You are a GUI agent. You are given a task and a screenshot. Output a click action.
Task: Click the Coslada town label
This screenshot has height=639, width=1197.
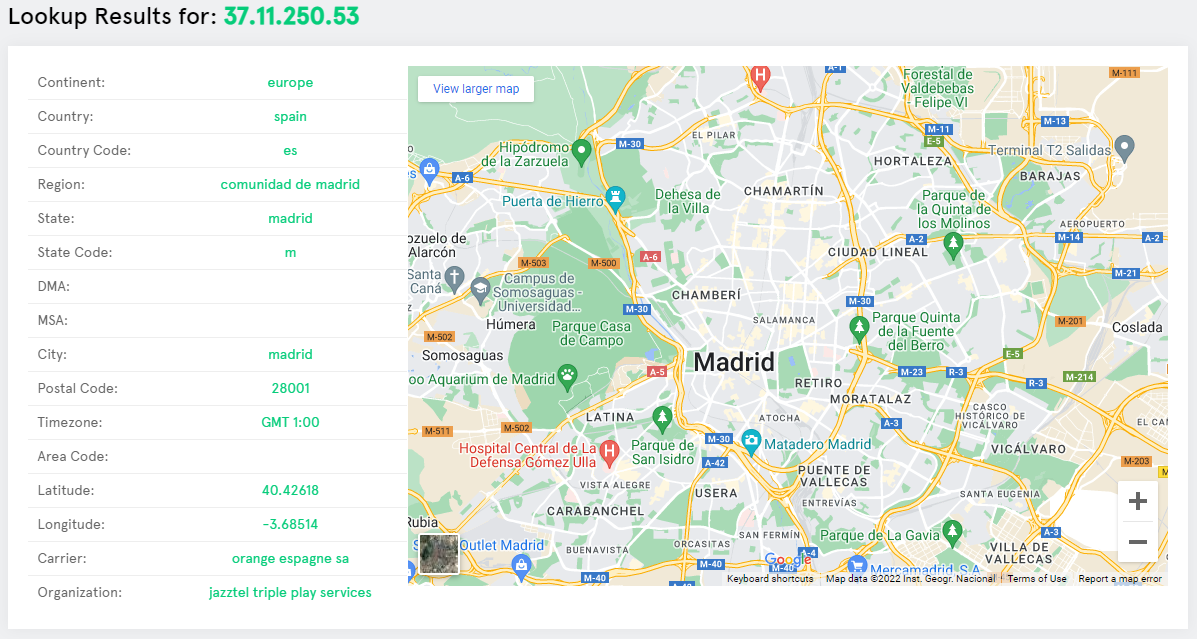[x=1137, y=328]
